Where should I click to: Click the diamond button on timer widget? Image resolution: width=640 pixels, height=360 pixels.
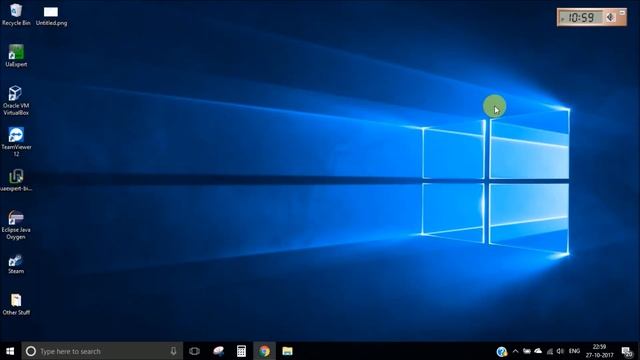(610, 18)
